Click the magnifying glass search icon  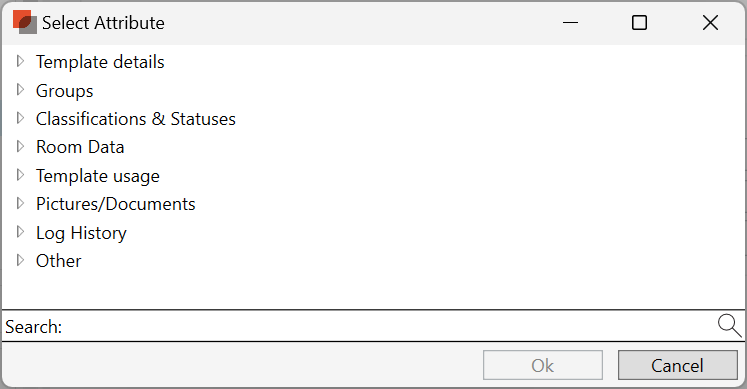click(x=729, y=326)
